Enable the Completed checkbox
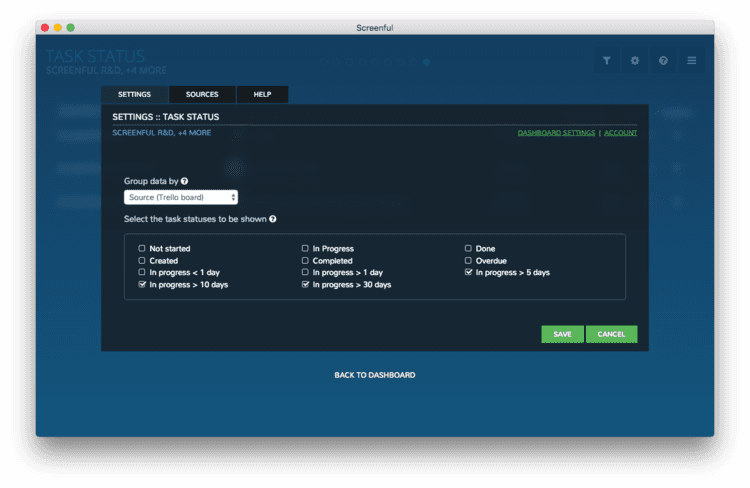This screenshot has height=488, width=750. click(305, 260)
